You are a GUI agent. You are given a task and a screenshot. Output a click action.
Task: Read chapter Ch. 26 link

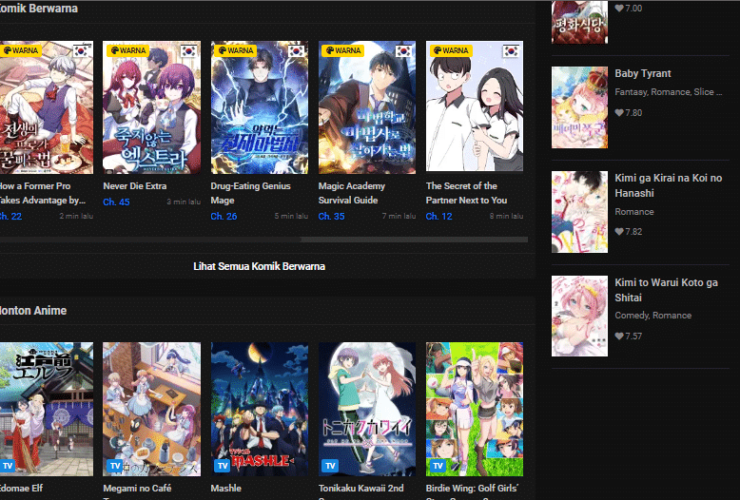pyautogui.click(x=224, y=216)
